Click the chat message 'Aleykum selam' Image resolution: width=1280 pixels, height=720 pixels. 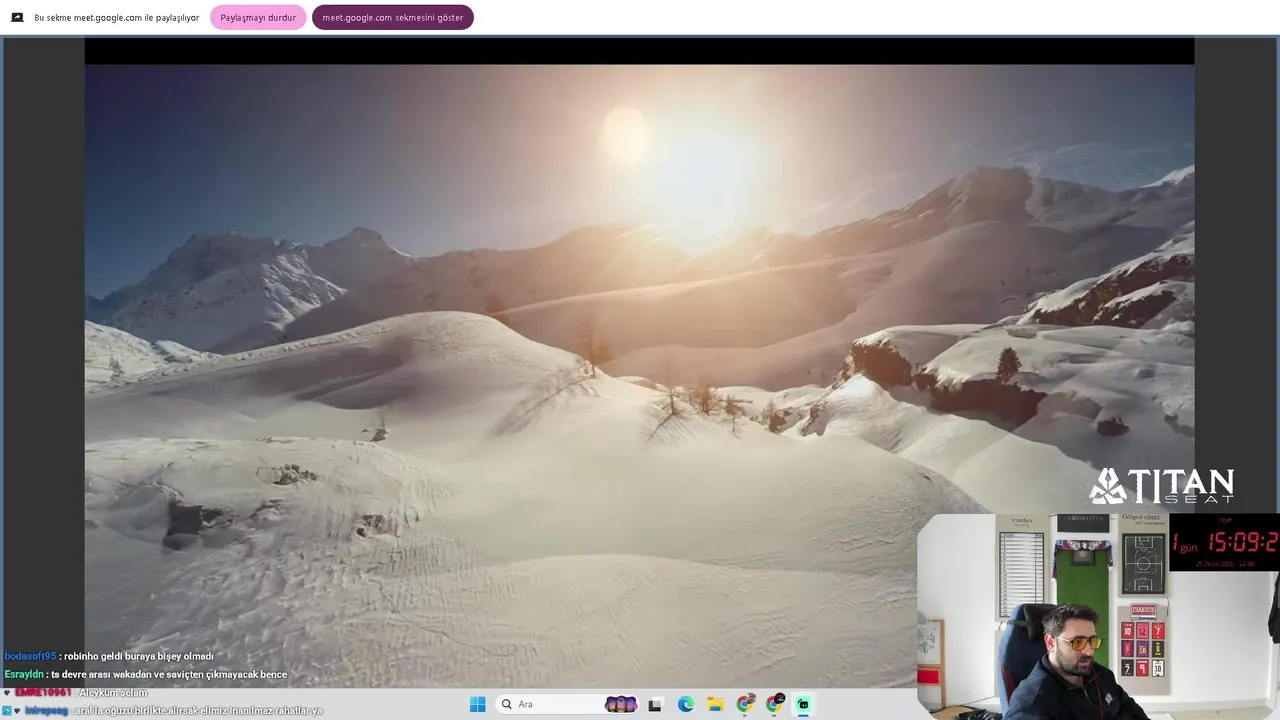[x=113, y=692]
